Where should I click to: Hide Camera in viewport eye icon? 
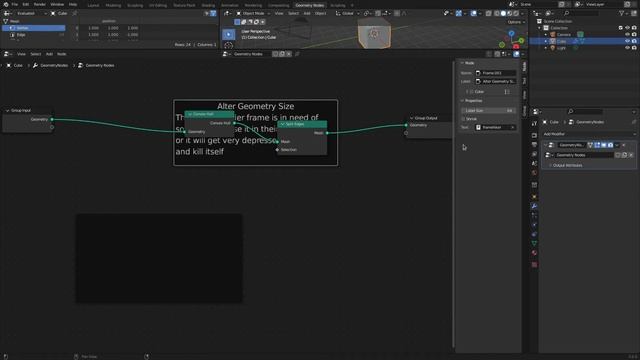(x=627, y=35)
